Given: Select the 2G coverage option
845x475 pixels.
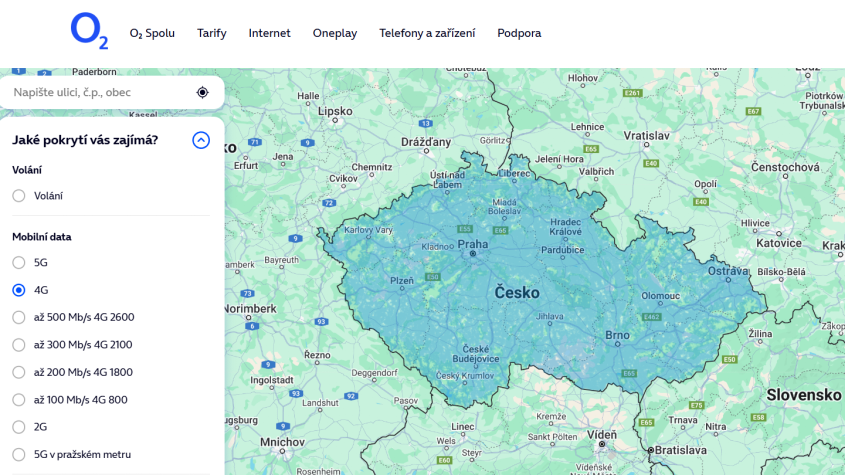Looking at the screenshot, I should coord(19,427).
